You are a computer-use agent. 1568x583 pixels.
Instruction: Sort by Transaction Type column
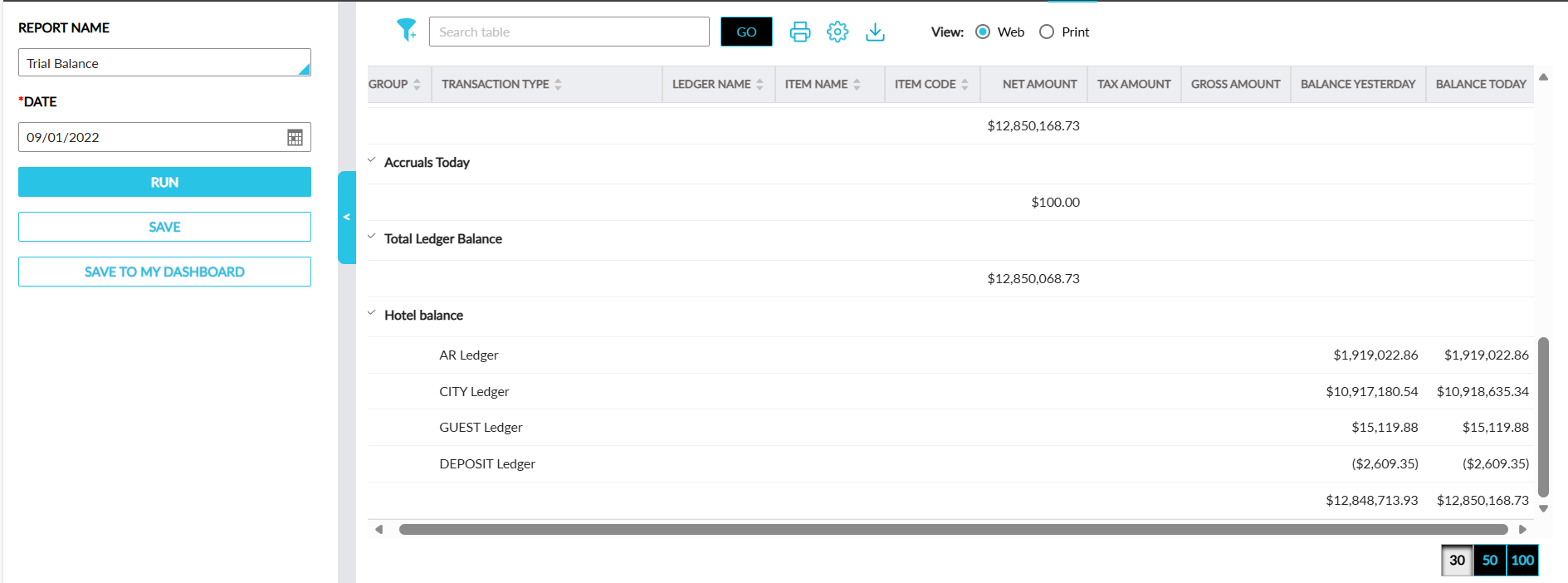(558, 85)
